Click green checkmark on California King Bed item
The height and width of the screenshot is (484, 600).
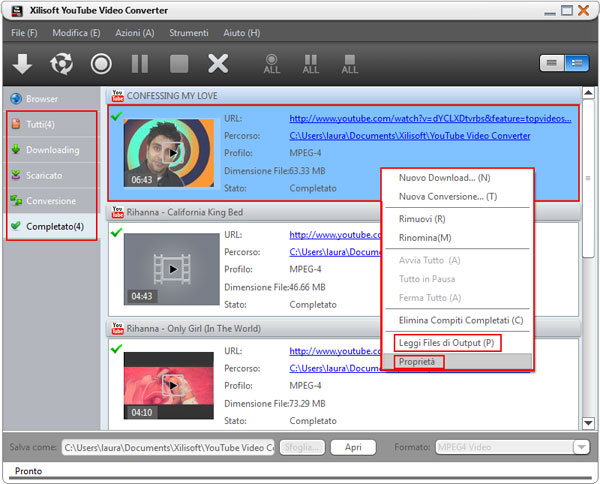(x=116, y=232)
